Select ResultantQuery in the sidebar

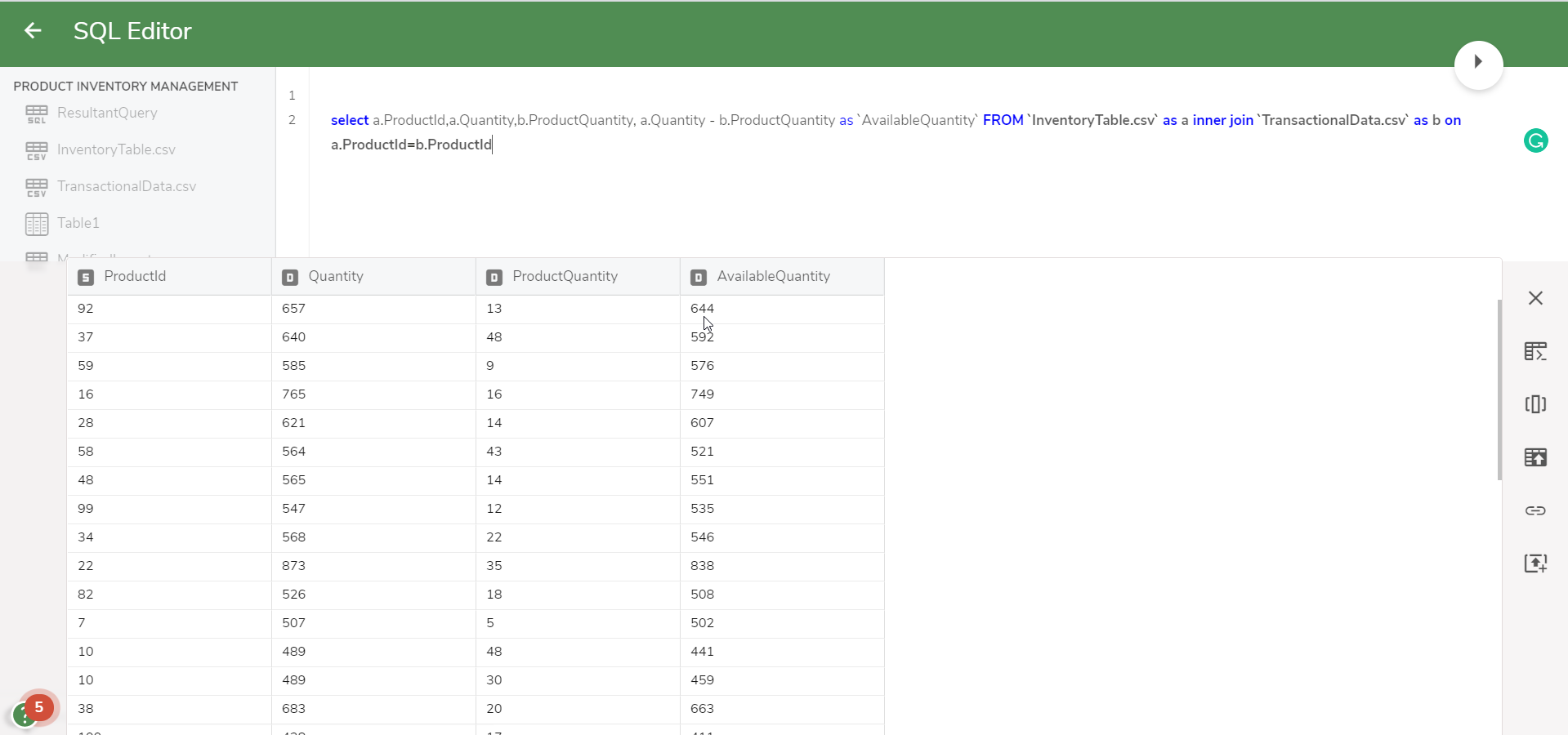coord(105,113)
